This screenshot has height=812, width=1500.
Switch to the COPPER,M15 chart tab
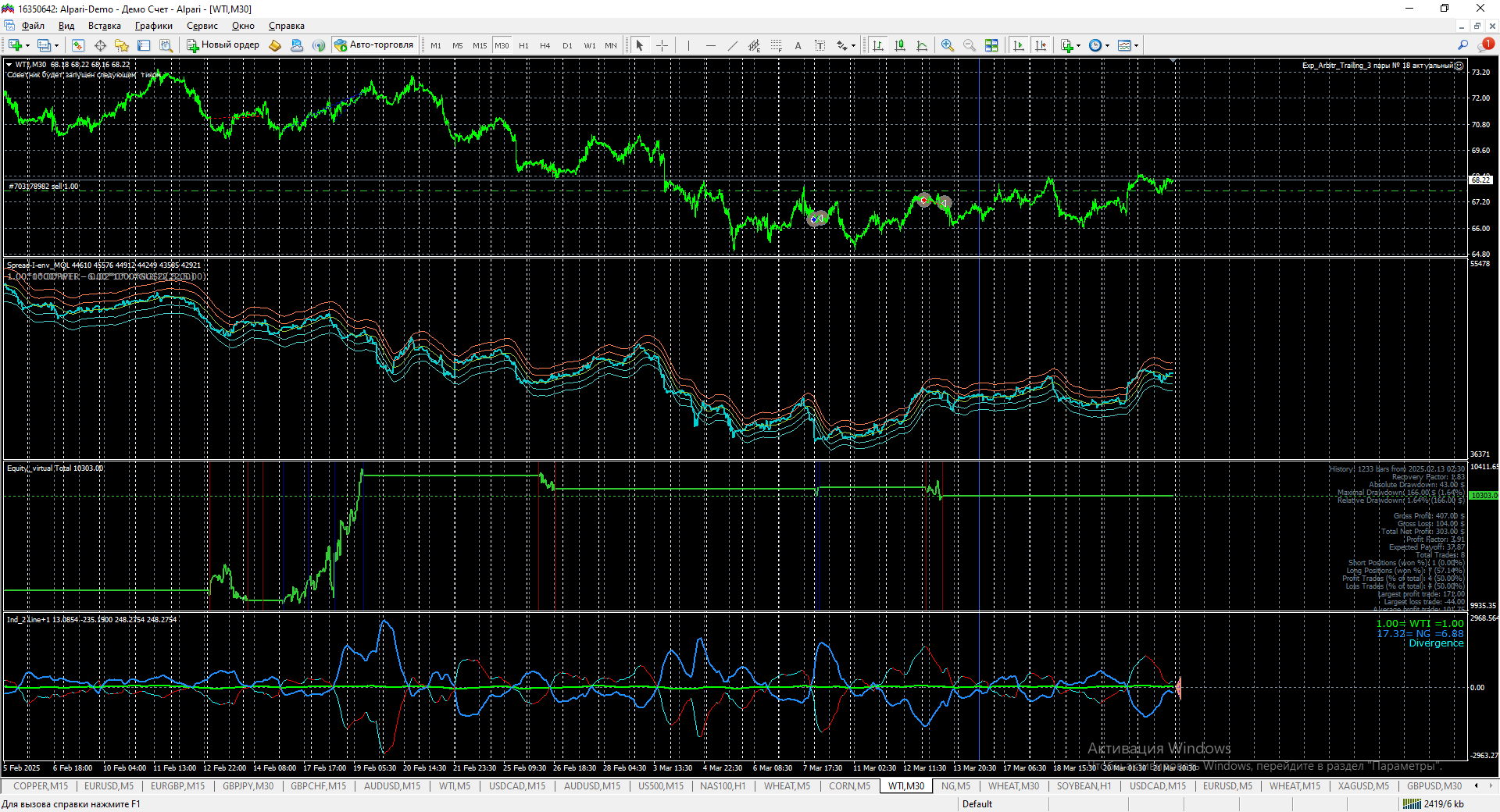coord(41,786)
